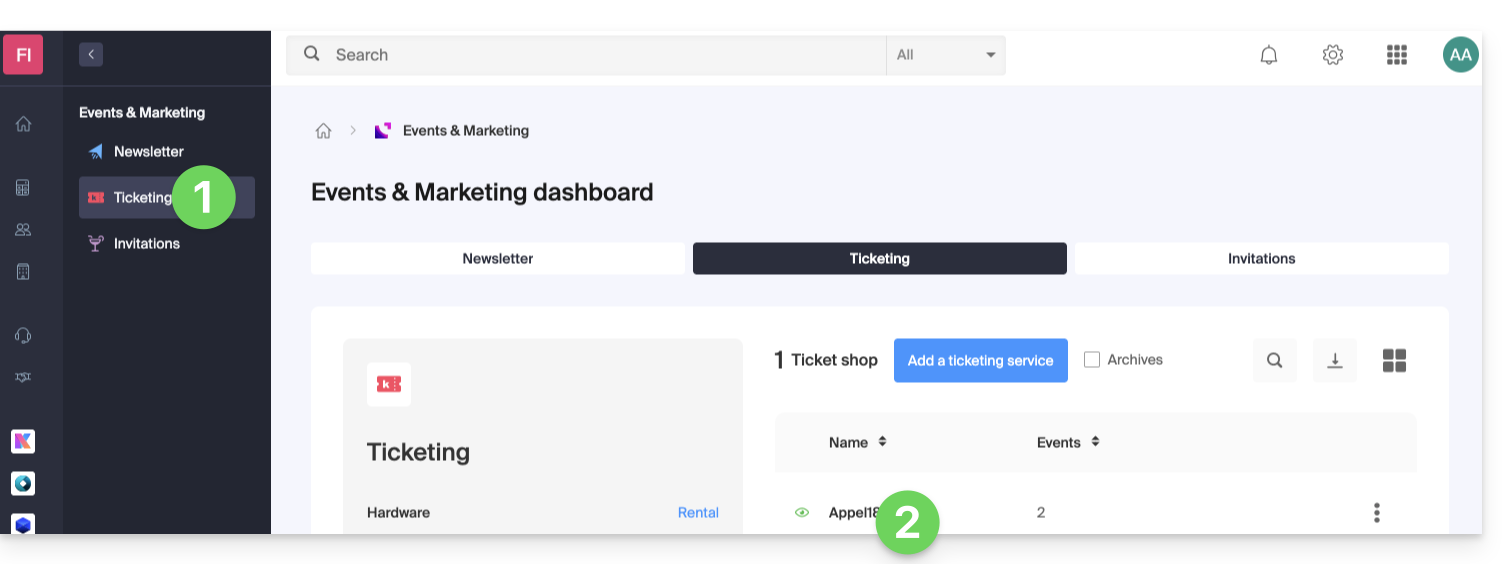The width and height of the screenshot is (1512, 564).
Task: Click into the Search input field
Action: pyautogui.click(x=600, y=55)
